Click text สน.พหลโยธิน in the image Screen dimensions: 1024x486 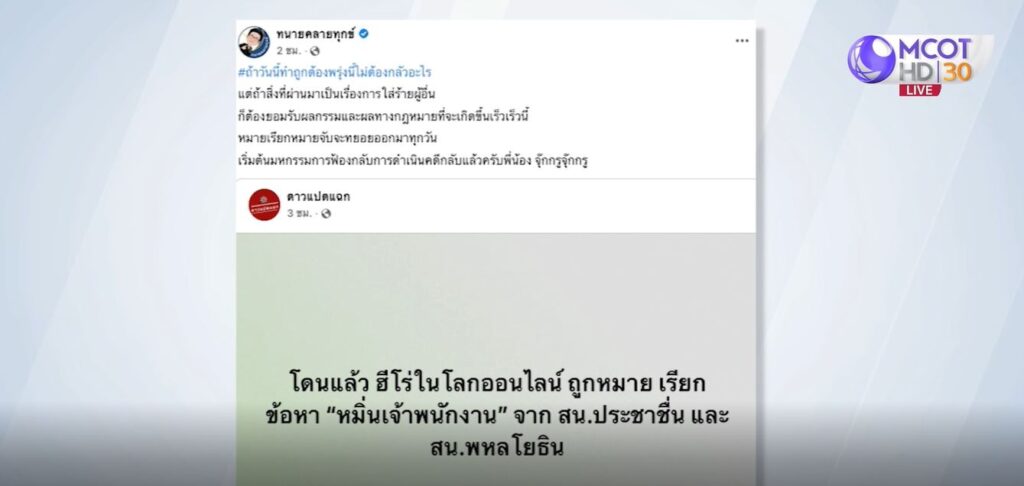496,448
